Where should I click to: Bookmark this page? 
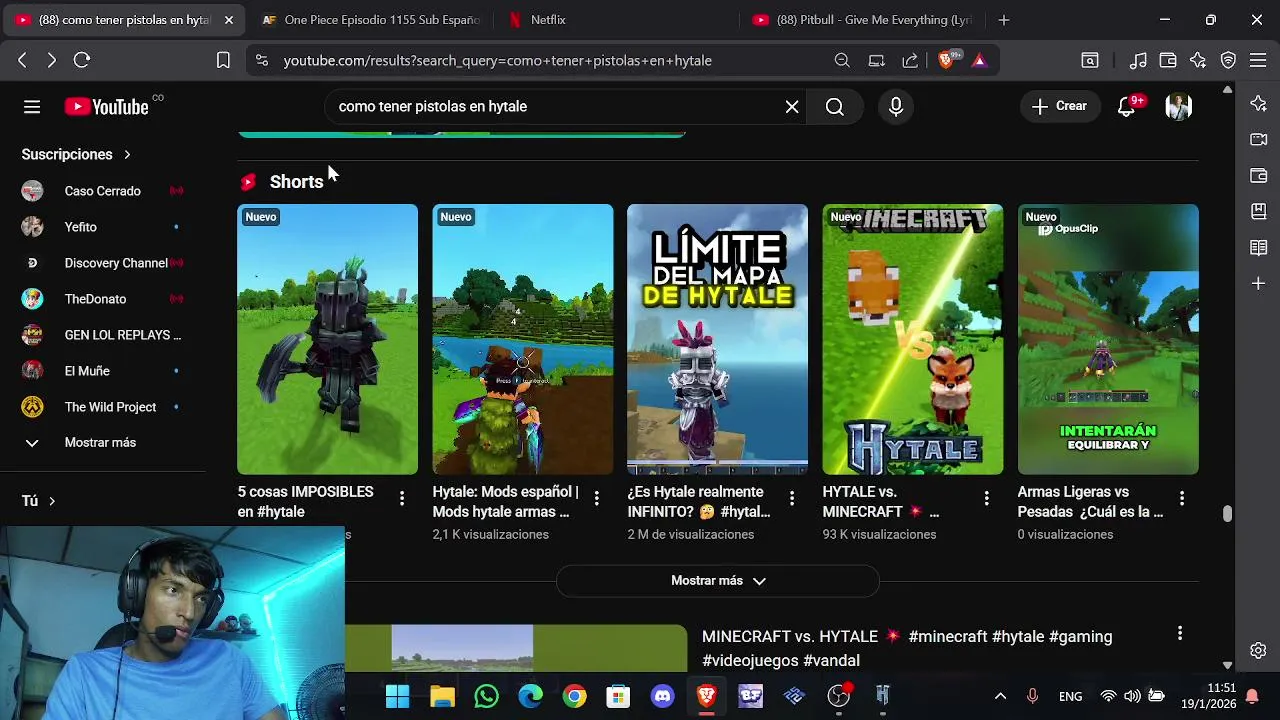coord(223,60)
